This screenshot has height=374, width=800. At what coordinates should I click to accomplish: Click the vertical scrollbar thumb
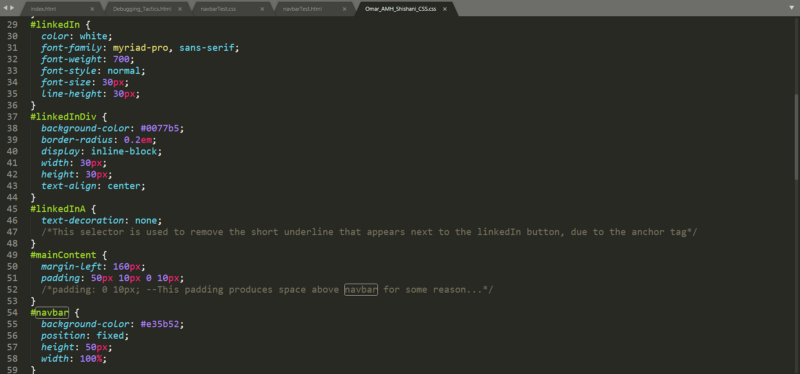coord(796,136)
